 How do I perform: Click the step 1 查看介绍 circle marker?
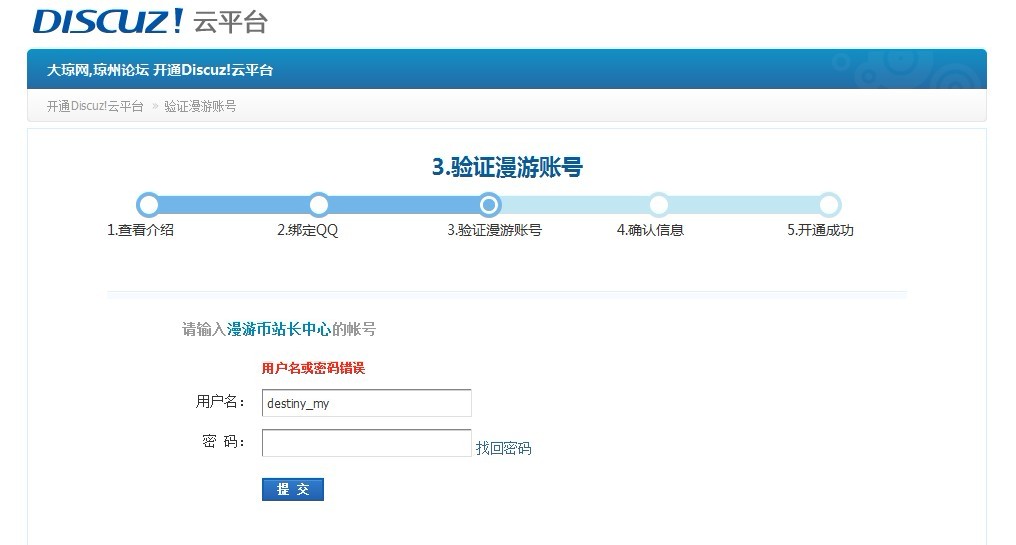pos(148,205)
